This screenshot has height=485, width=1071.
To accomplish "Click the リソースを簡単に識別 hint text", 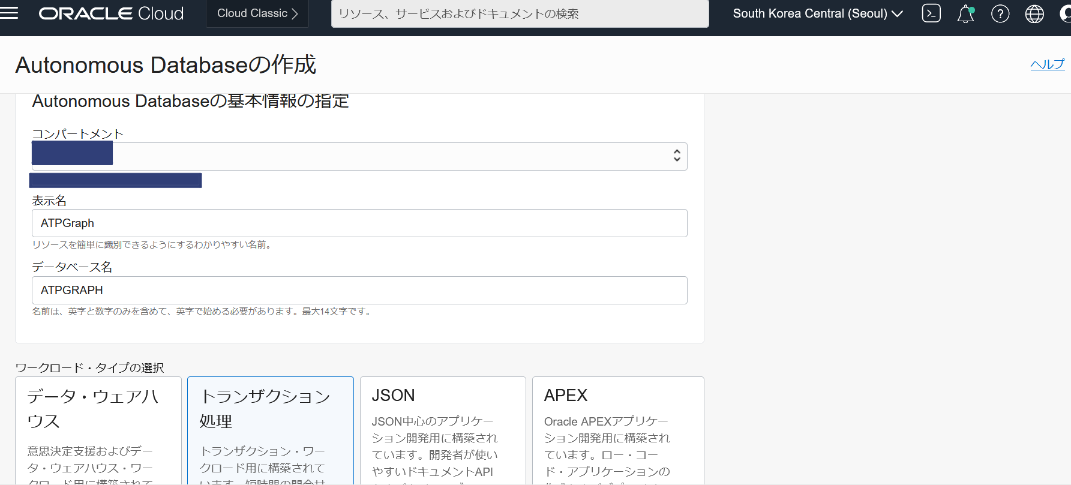I will point(152,245).
